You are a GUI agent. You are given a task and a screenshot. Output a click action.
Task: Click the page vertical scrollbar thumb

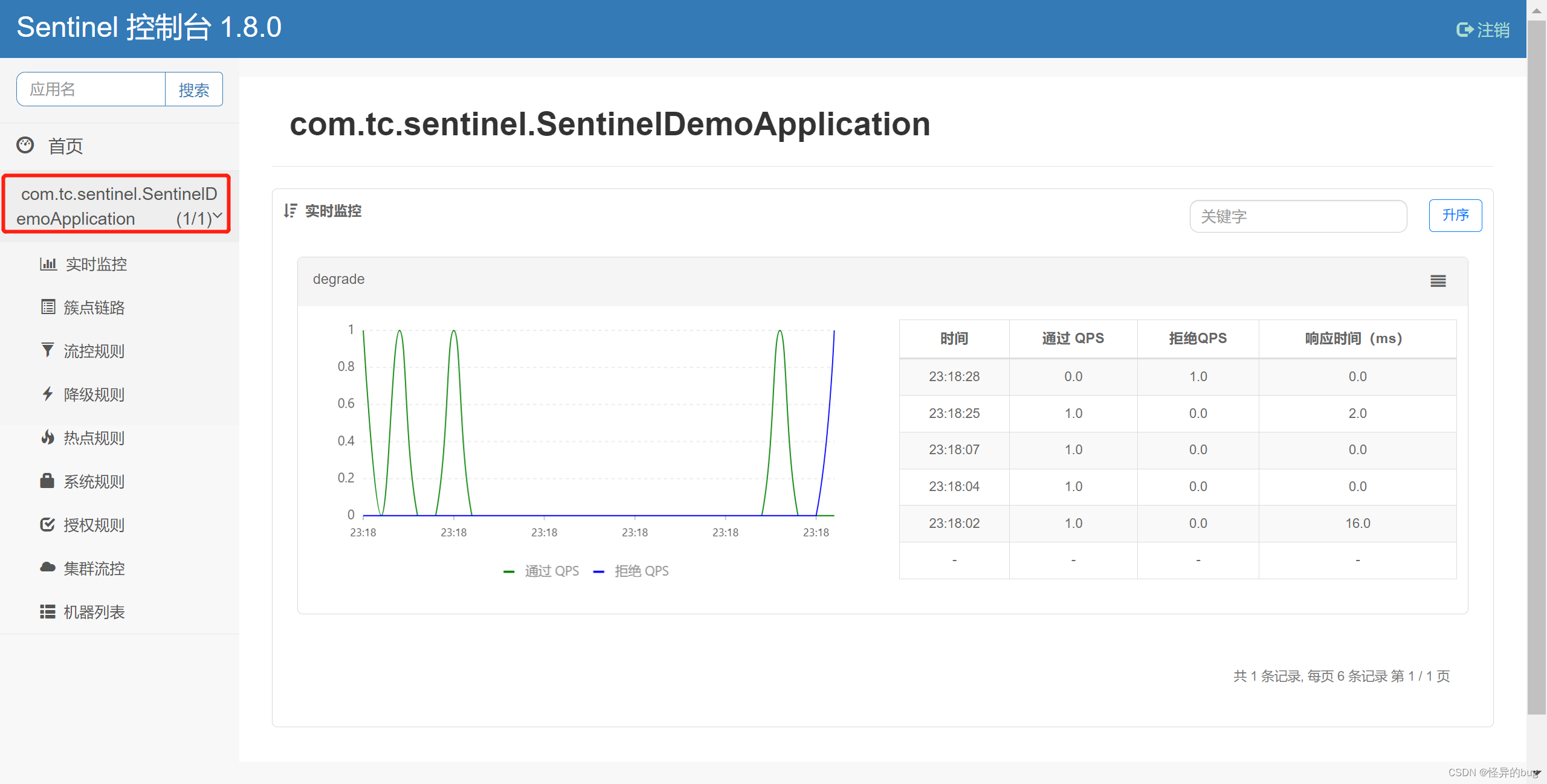pos(1536,368)
